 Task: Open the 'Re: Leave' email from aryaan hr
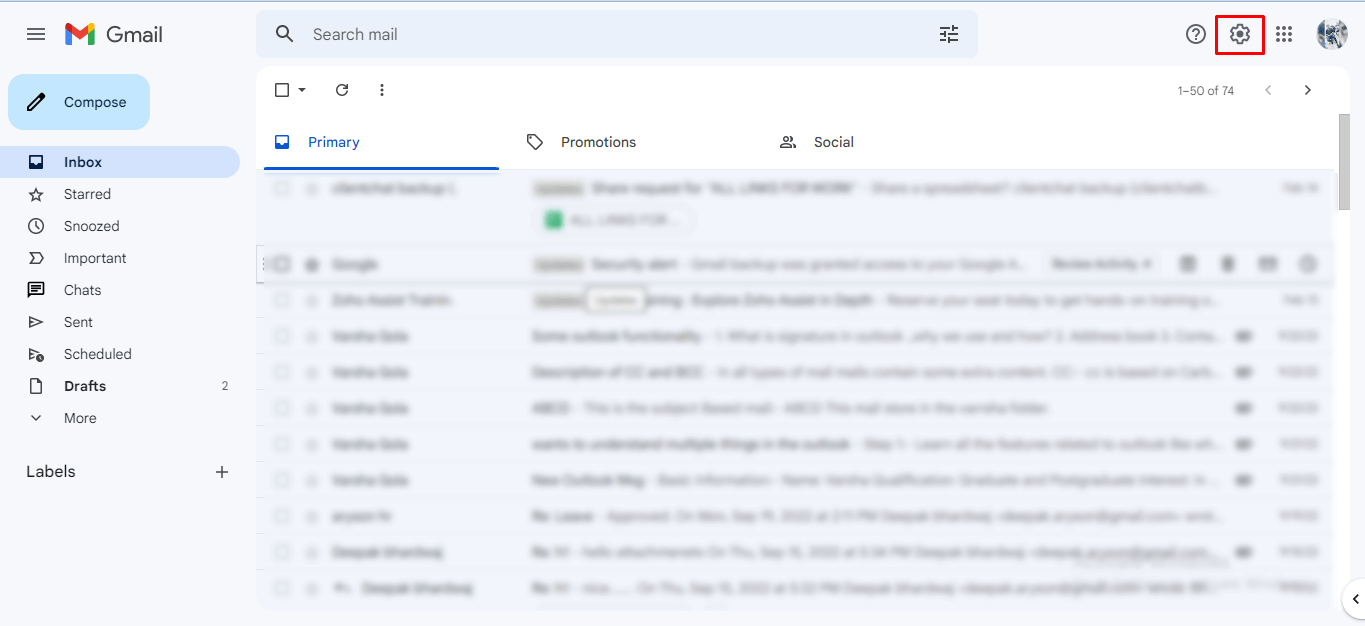click(794, 516)
